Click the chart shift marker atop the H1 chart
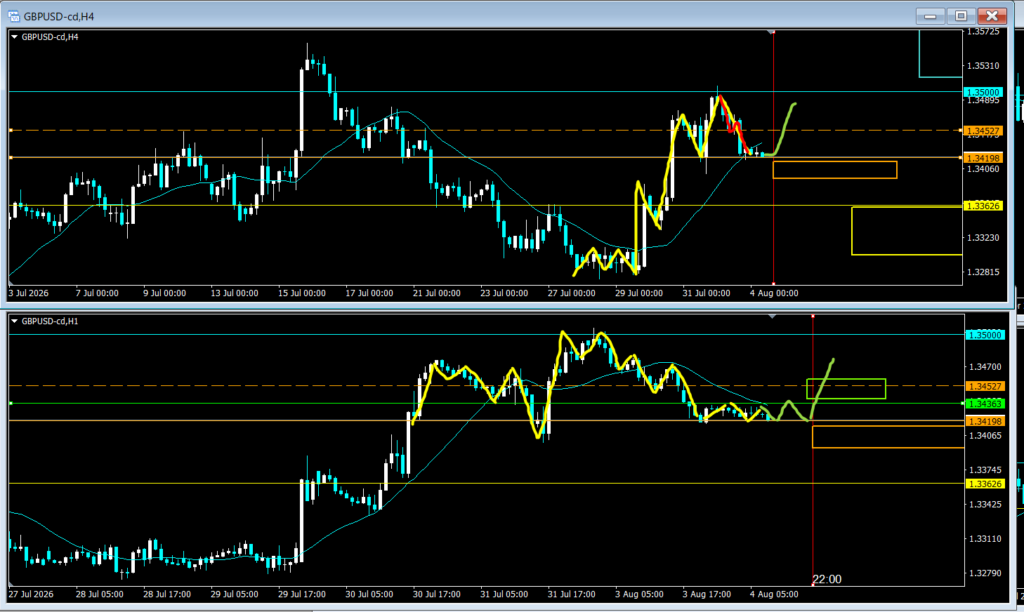Screen dimensions: 1024x612 [772, 316]
